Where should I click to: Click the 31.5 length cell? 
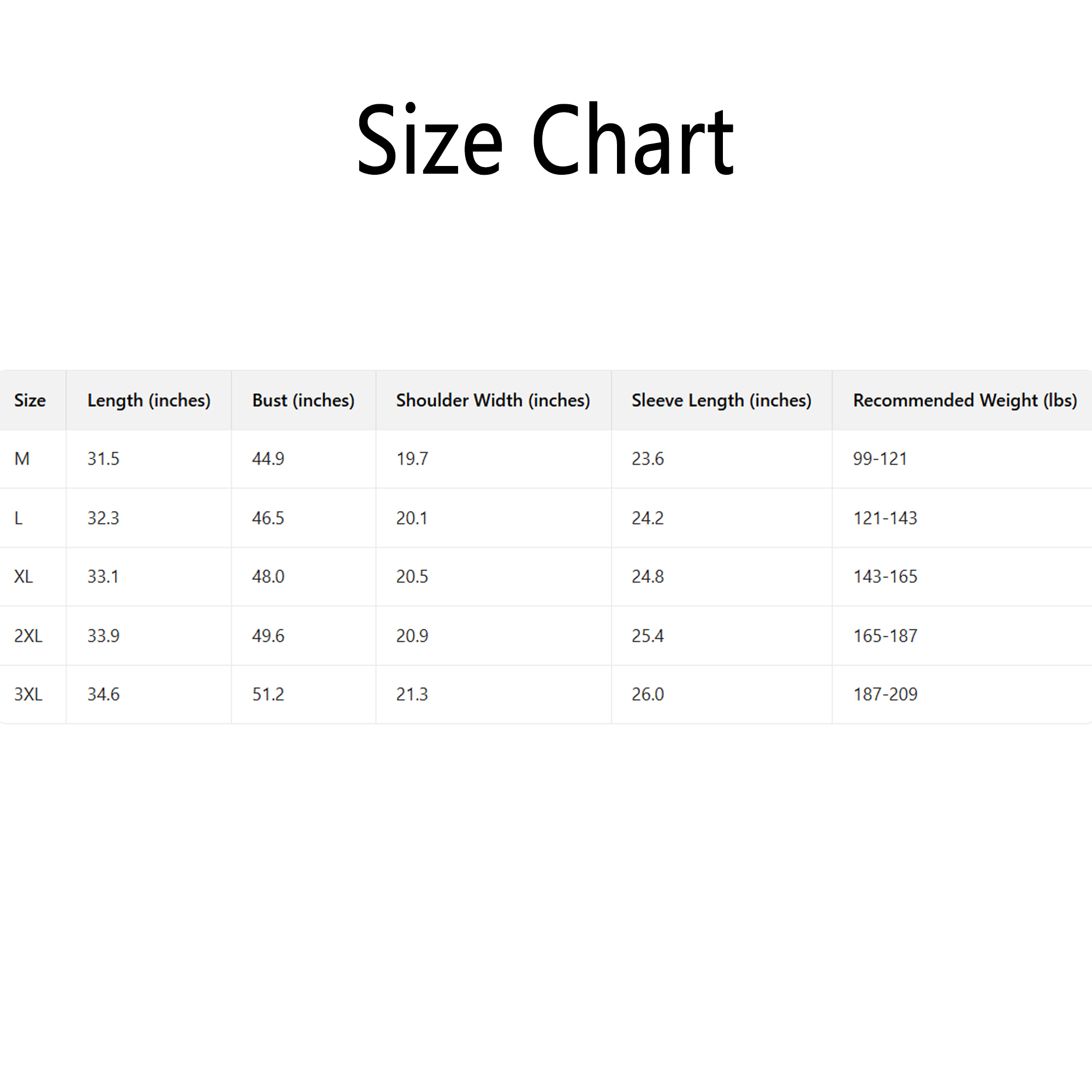[103, 459]
